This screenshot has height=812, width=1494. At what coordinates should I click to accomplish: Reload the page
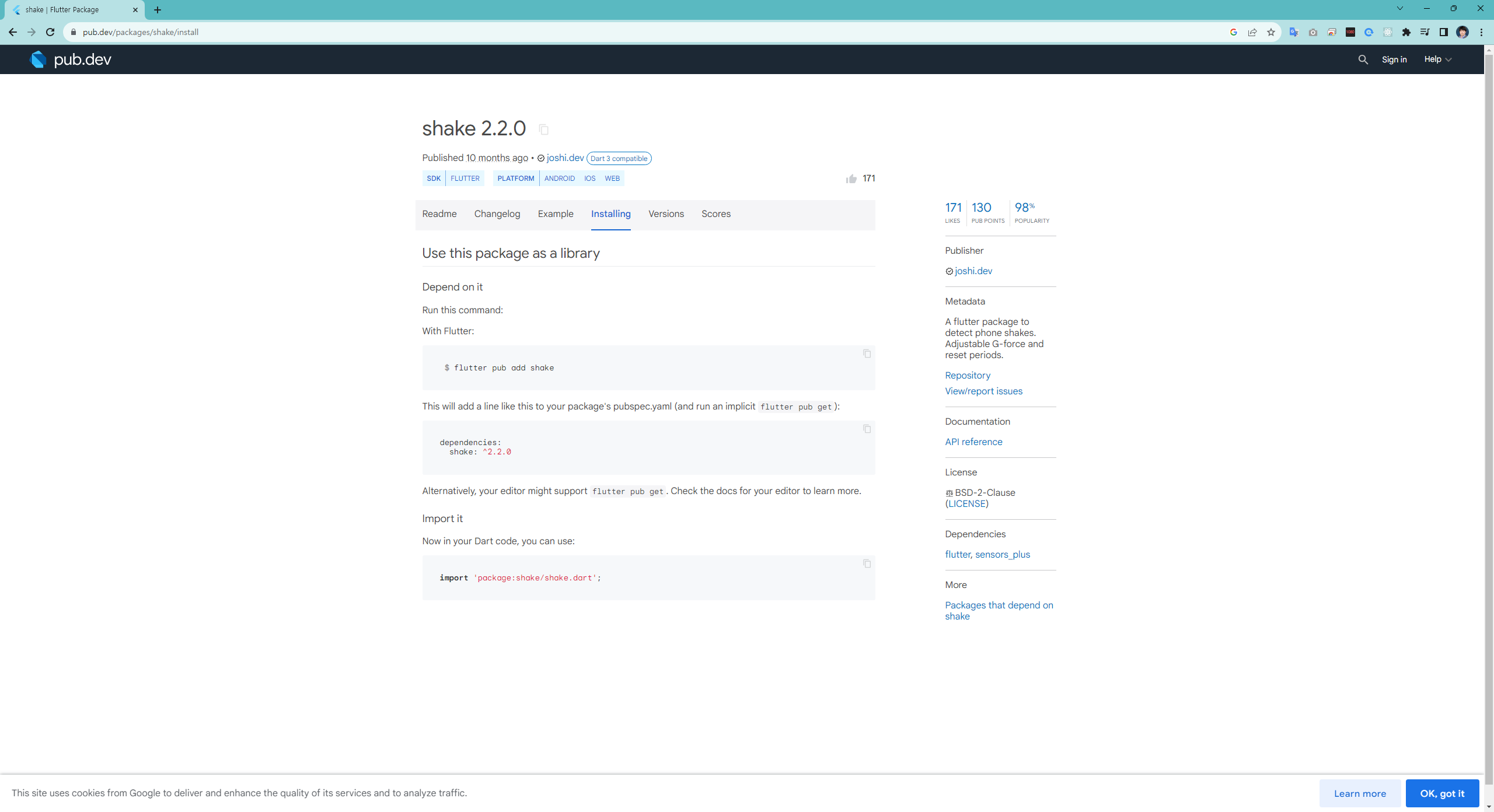pyautogui.click(x=50, y=32)
